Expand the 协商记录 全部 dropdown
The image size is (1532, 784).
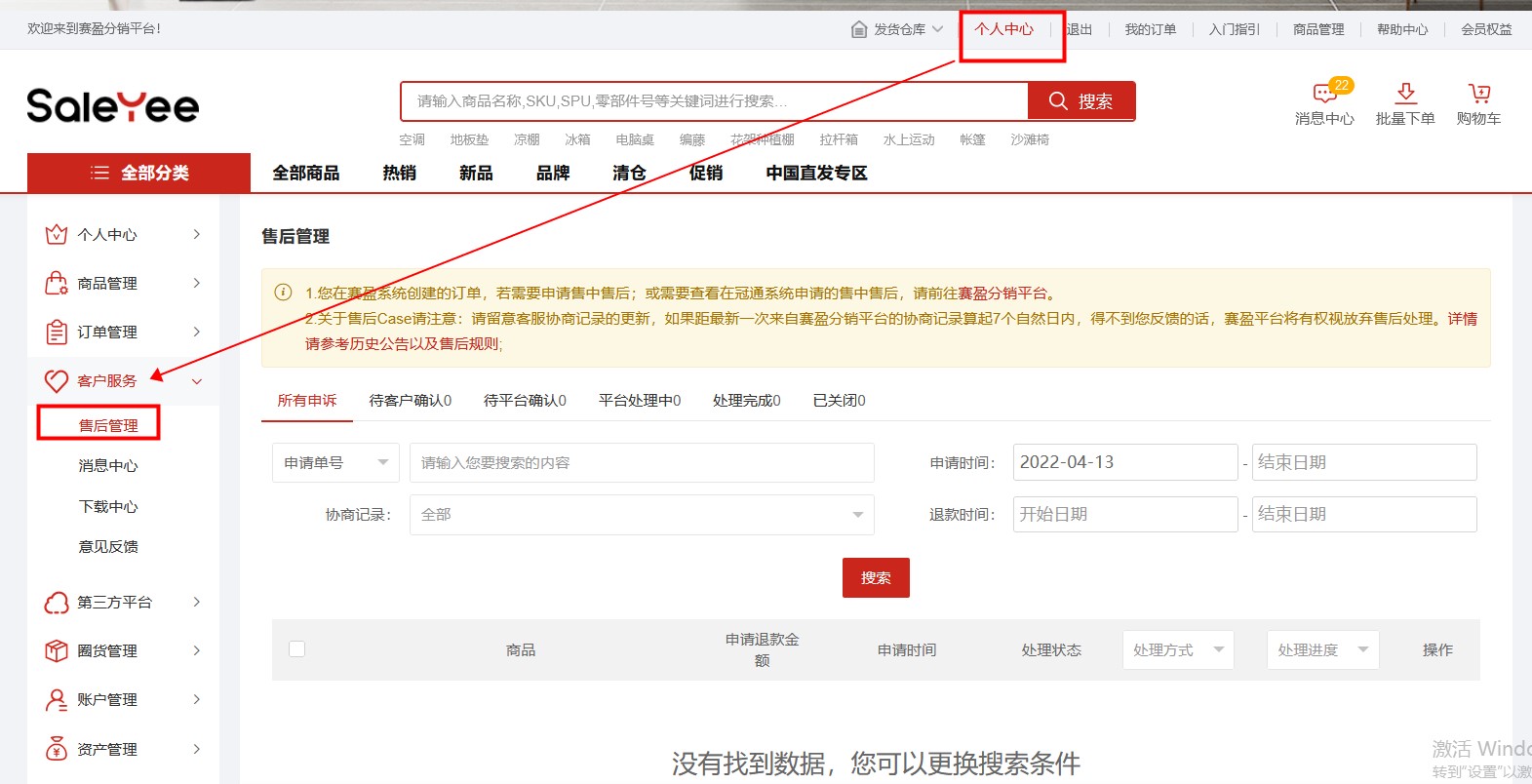[641, 515]
